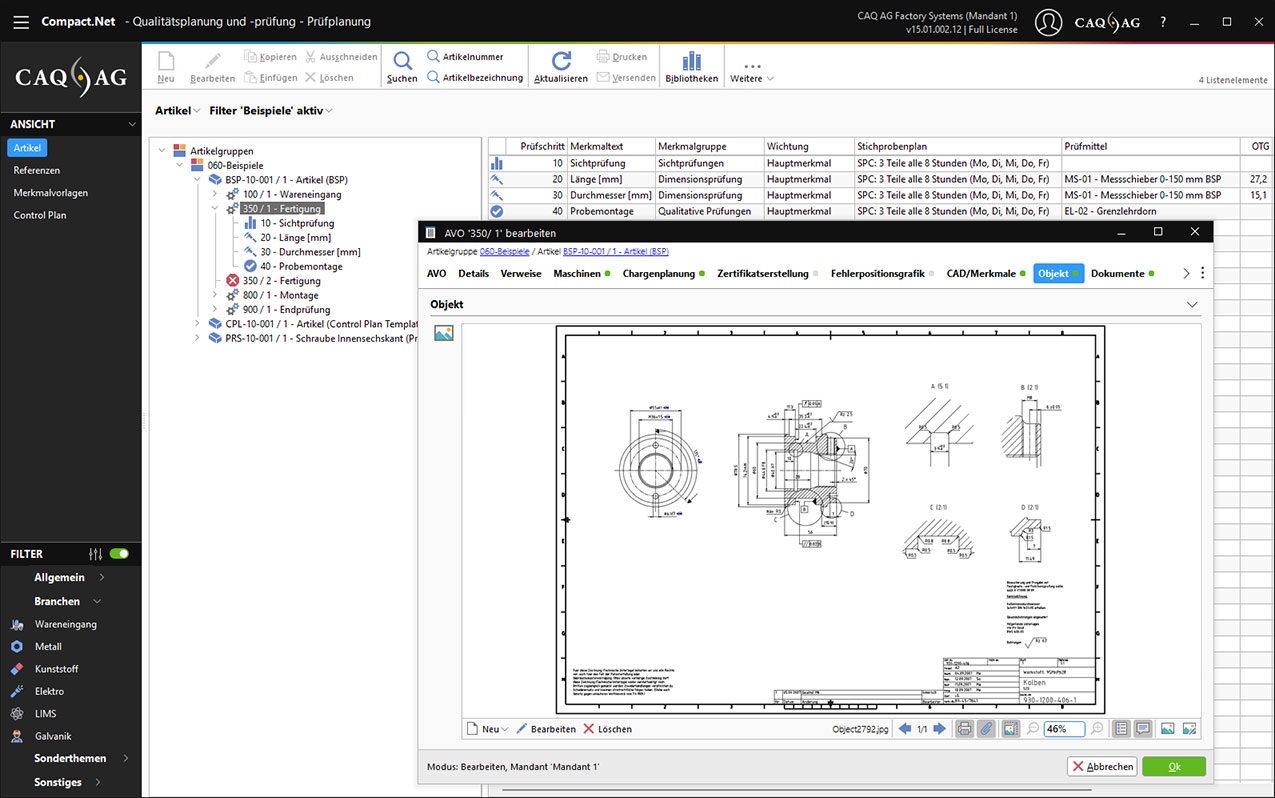
Task: Collapse the Branchen filter section
Action: [98, 601]
